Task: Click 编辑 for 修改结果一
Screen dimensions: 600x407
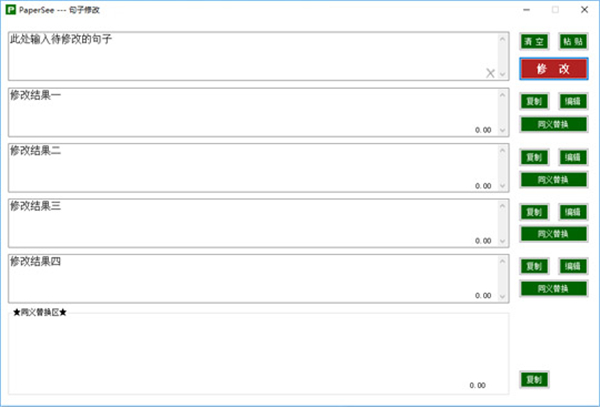Action: click(571, 102)
